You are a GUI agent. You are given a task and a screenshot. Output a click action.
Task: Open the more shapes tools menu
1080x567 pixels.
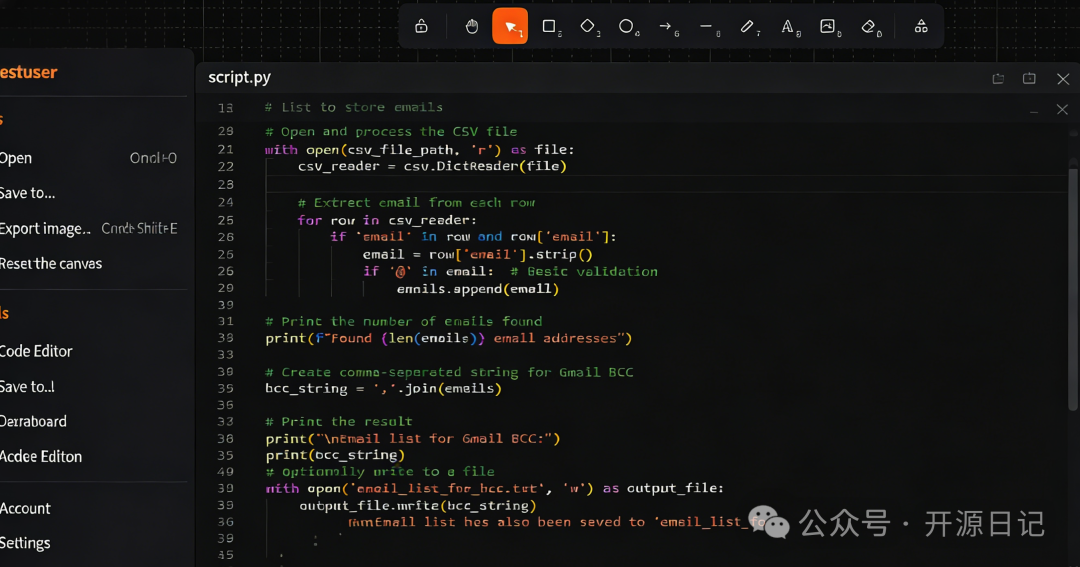pos(921,27)
